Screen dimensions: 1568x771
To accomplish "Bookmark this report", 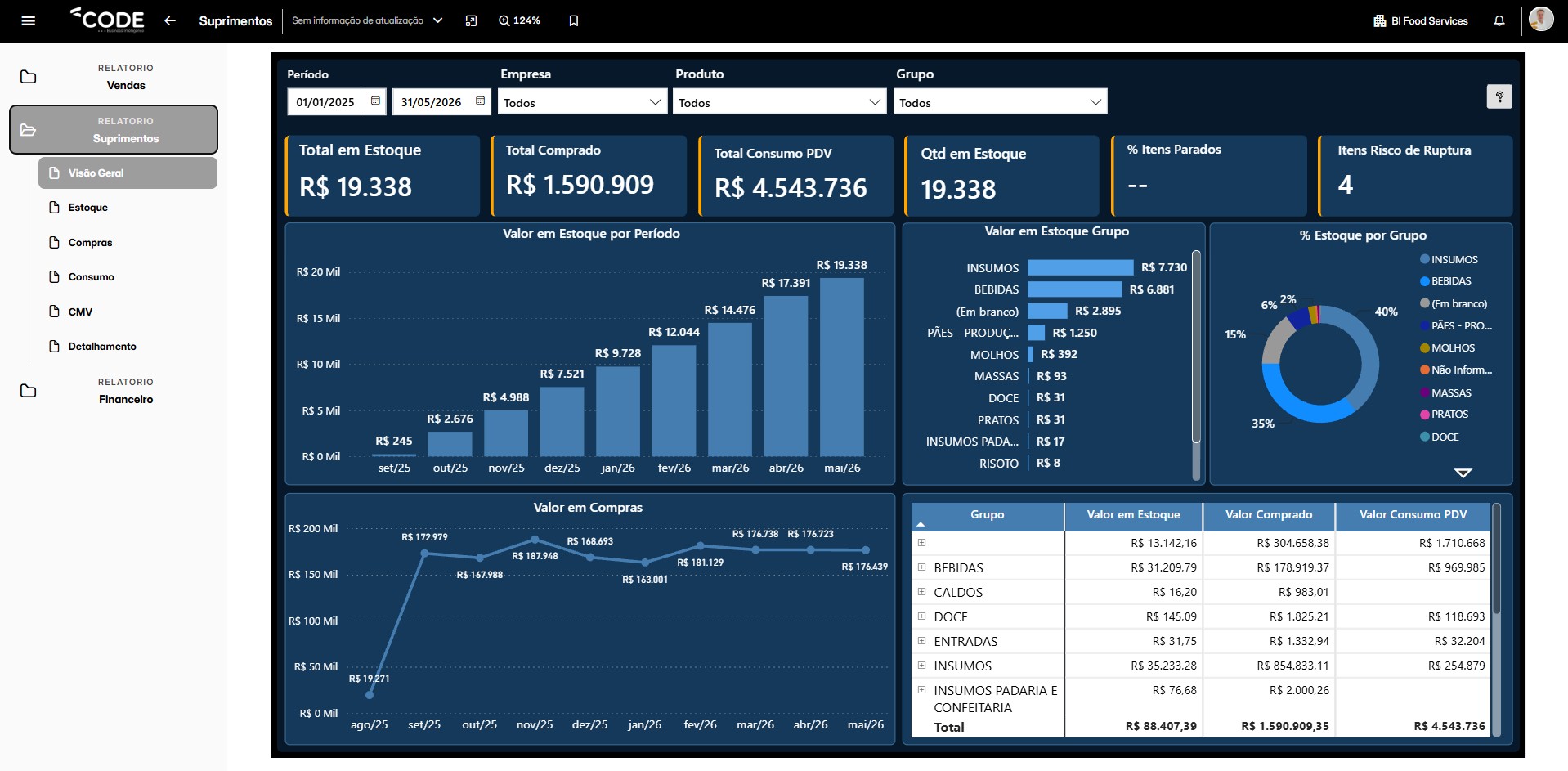I will (x=574, y=21).
